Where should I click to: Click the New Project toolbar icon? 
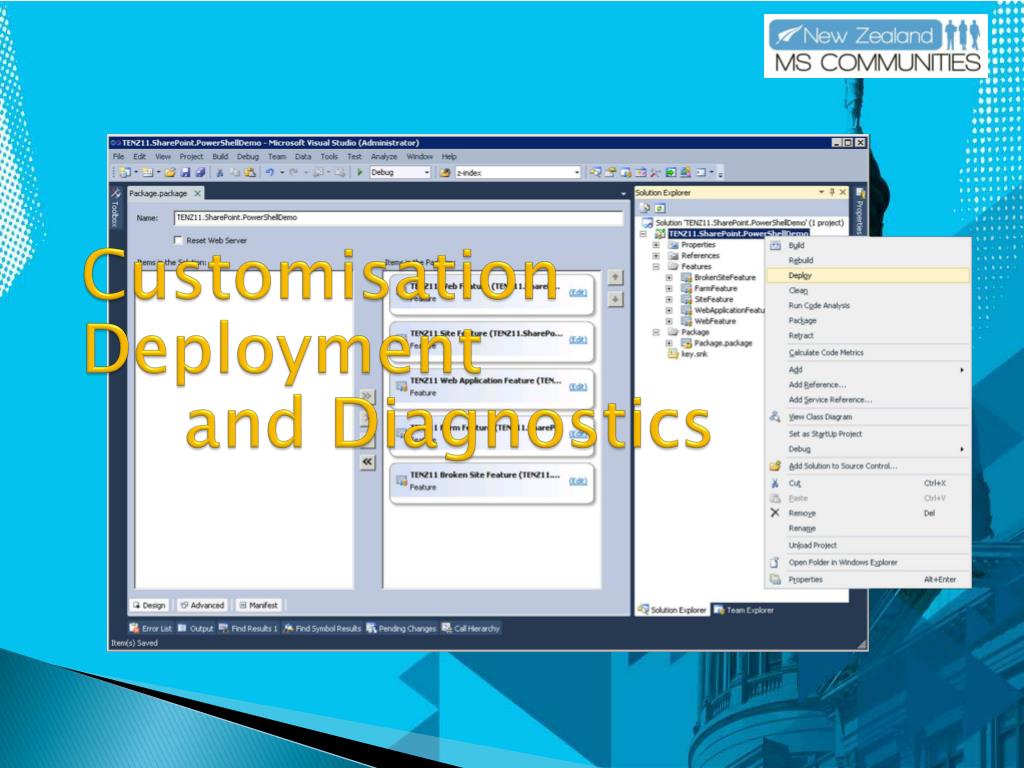click(125, 172)
